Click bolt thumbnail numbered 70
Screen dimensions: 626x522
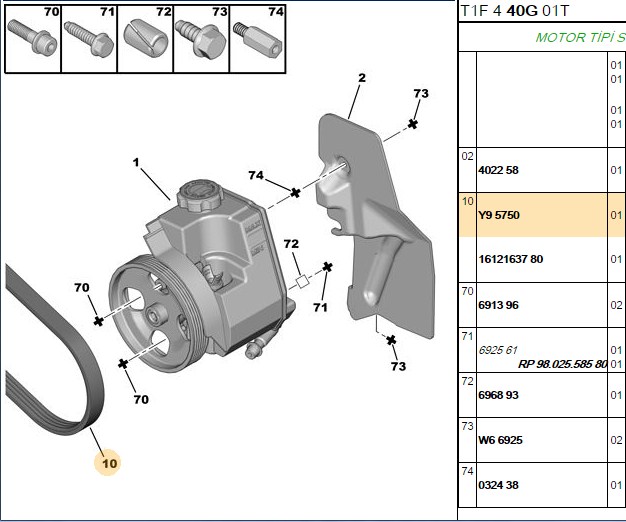(33, 39)
